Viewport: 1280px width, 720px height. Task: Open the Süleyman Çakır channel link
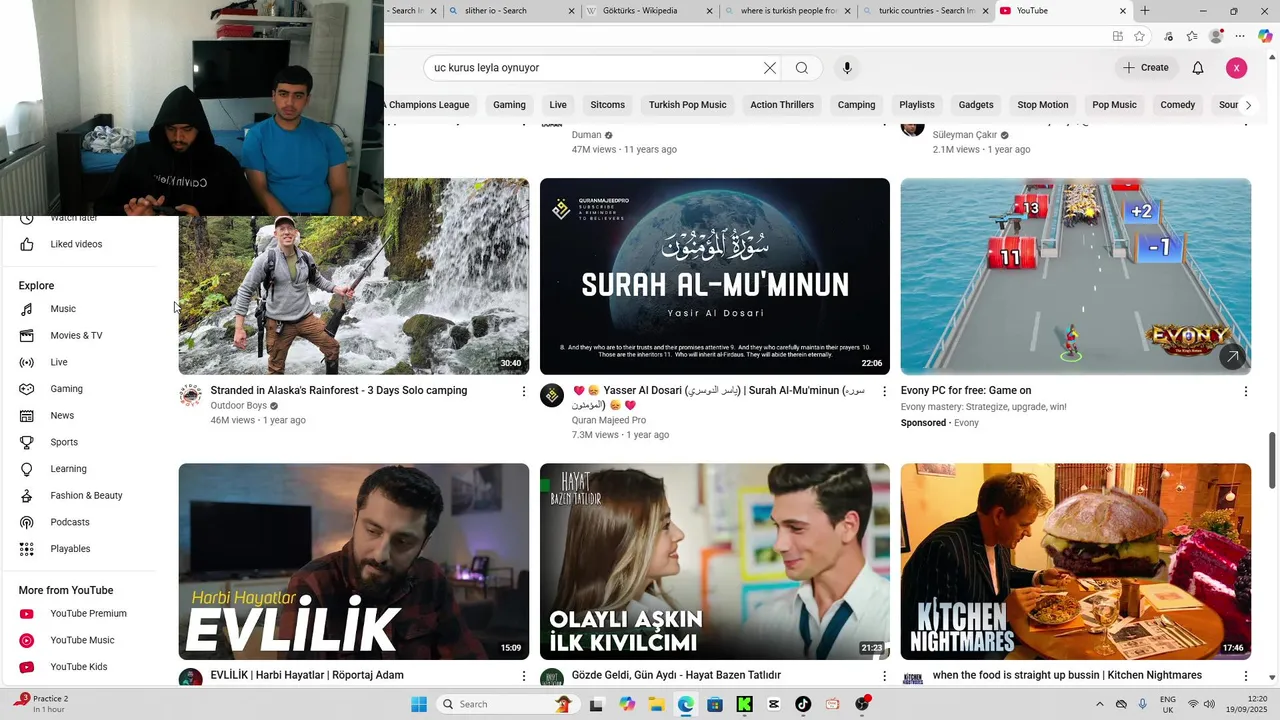click(965, 135)
